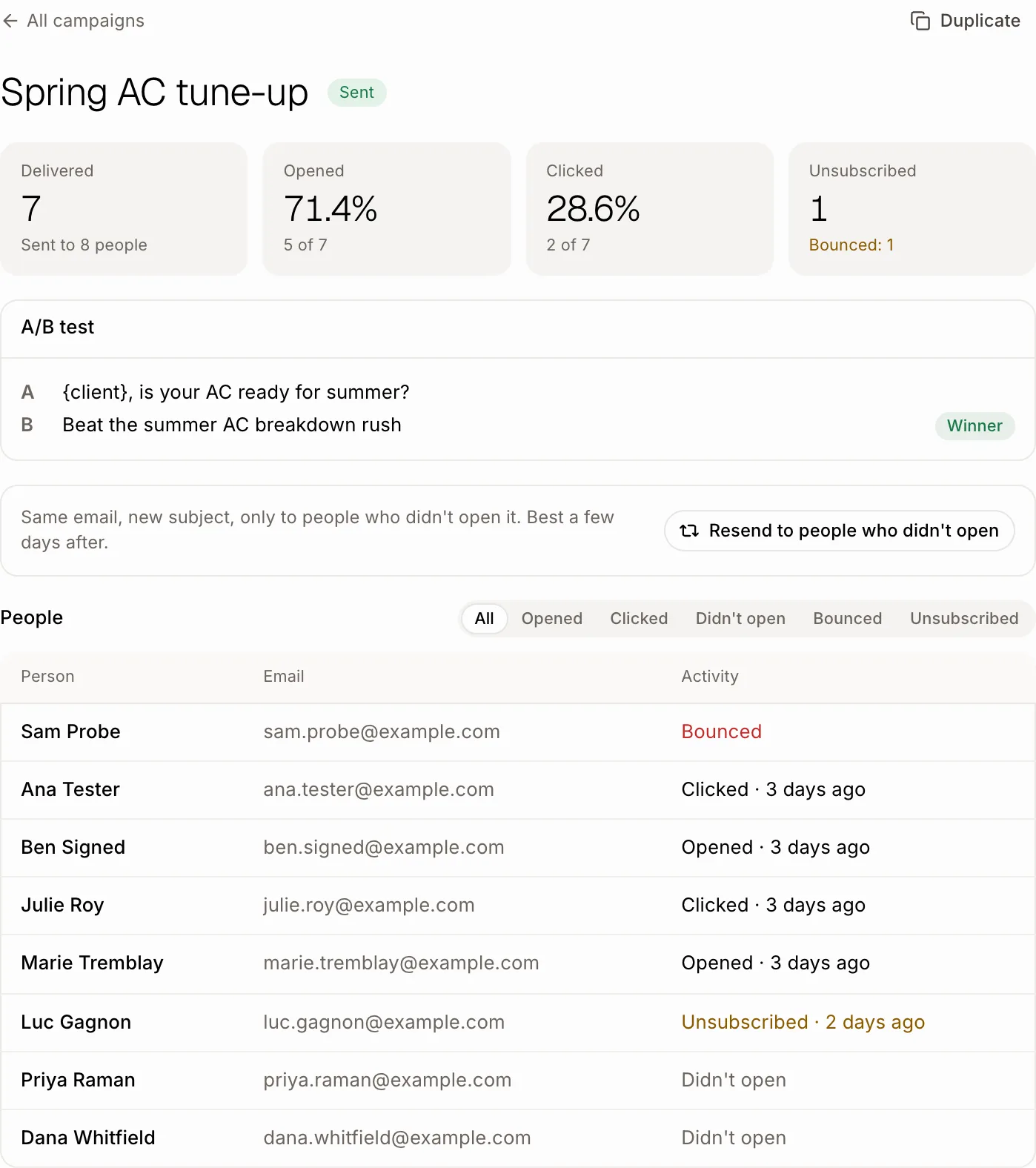Viewport: 1036px width, 1168px height.
Task: Go back to All campaigns
Action: [73, 21]
